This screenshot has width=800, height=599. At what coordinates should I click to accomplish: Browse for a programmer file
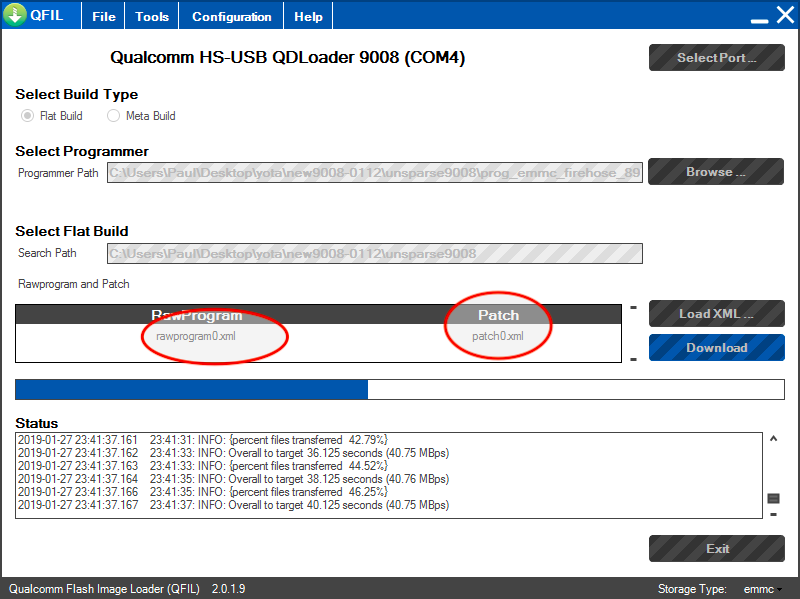coord(716,171)
